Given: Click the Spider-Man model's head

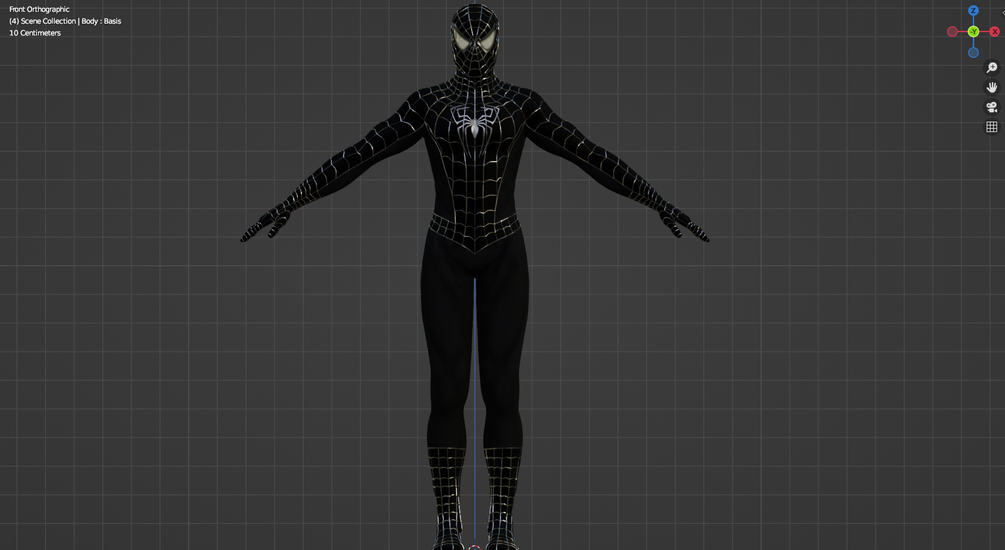Looking at the screenshot, I should click(475, 40).
